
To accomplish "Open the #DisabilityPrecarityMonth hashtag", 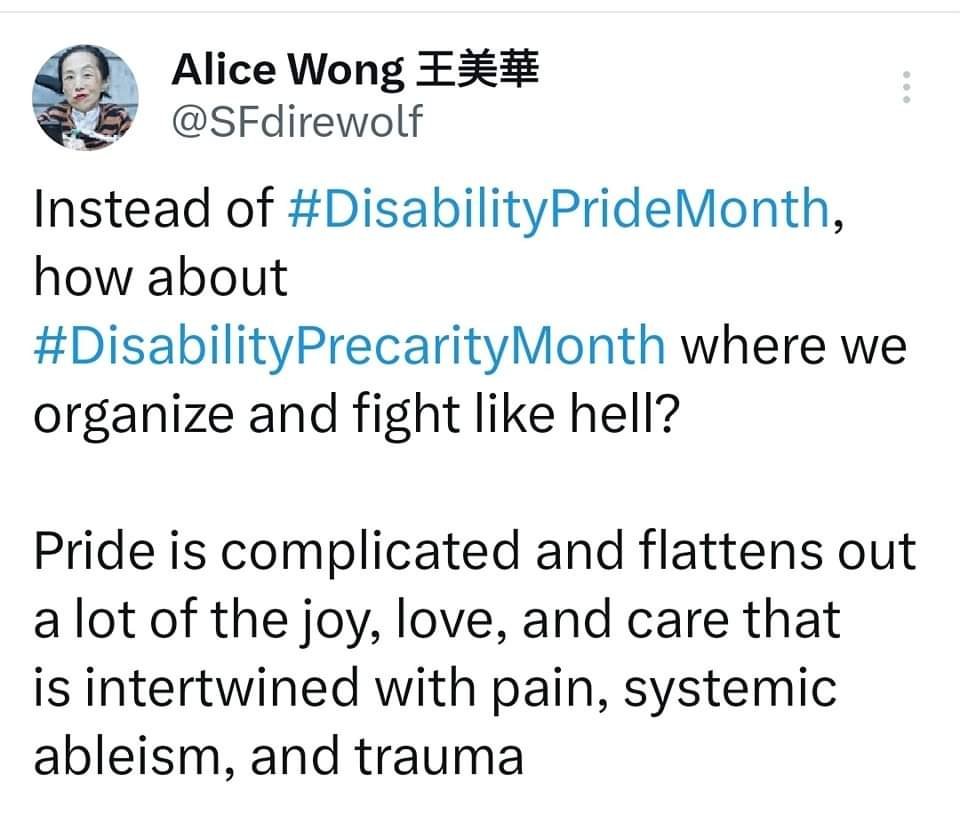I will pyautogui.click(x=350, y=346).
